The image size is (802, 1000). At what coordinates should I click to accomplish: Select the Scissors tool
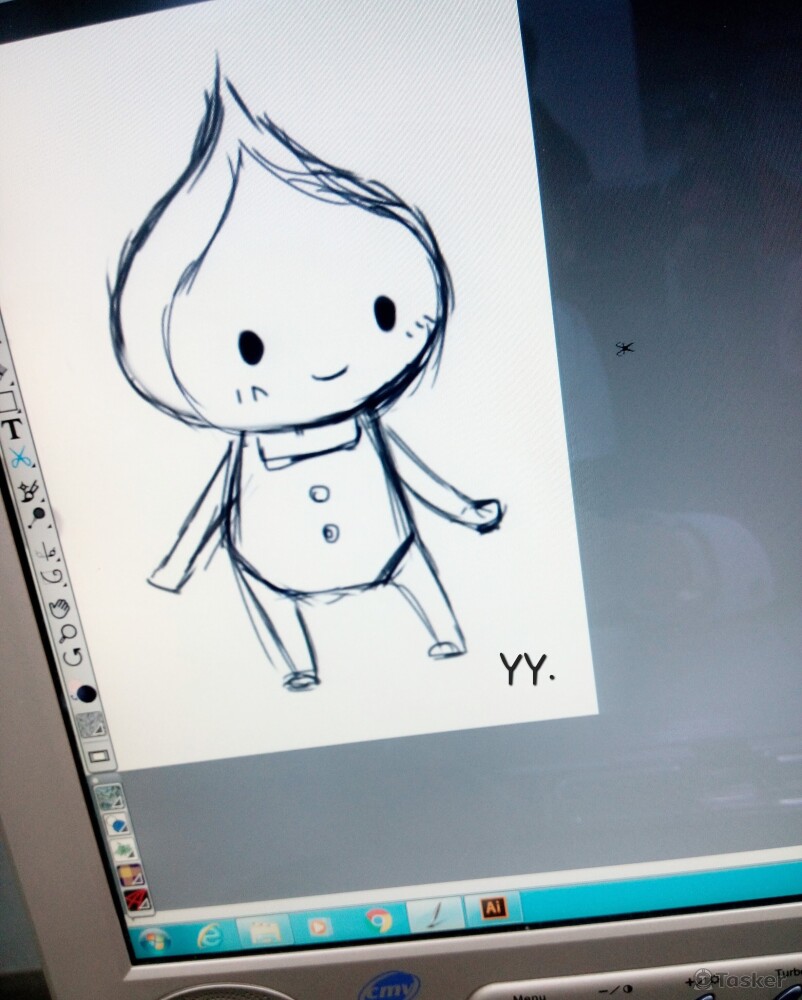pyautogui.click(x=20, y=458)
